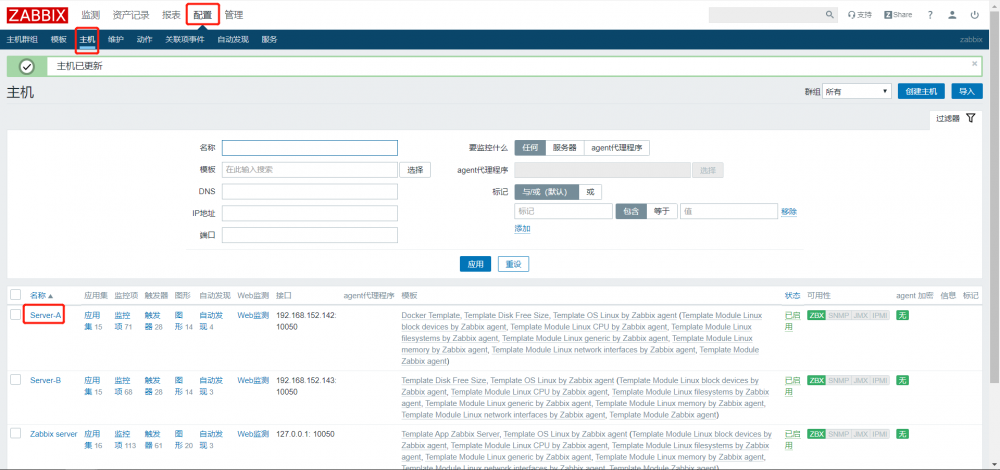The height and width of the screenshot is (470, 1000).
Task: Click encryption badge for Zabbix server
Action: (902, 434)
